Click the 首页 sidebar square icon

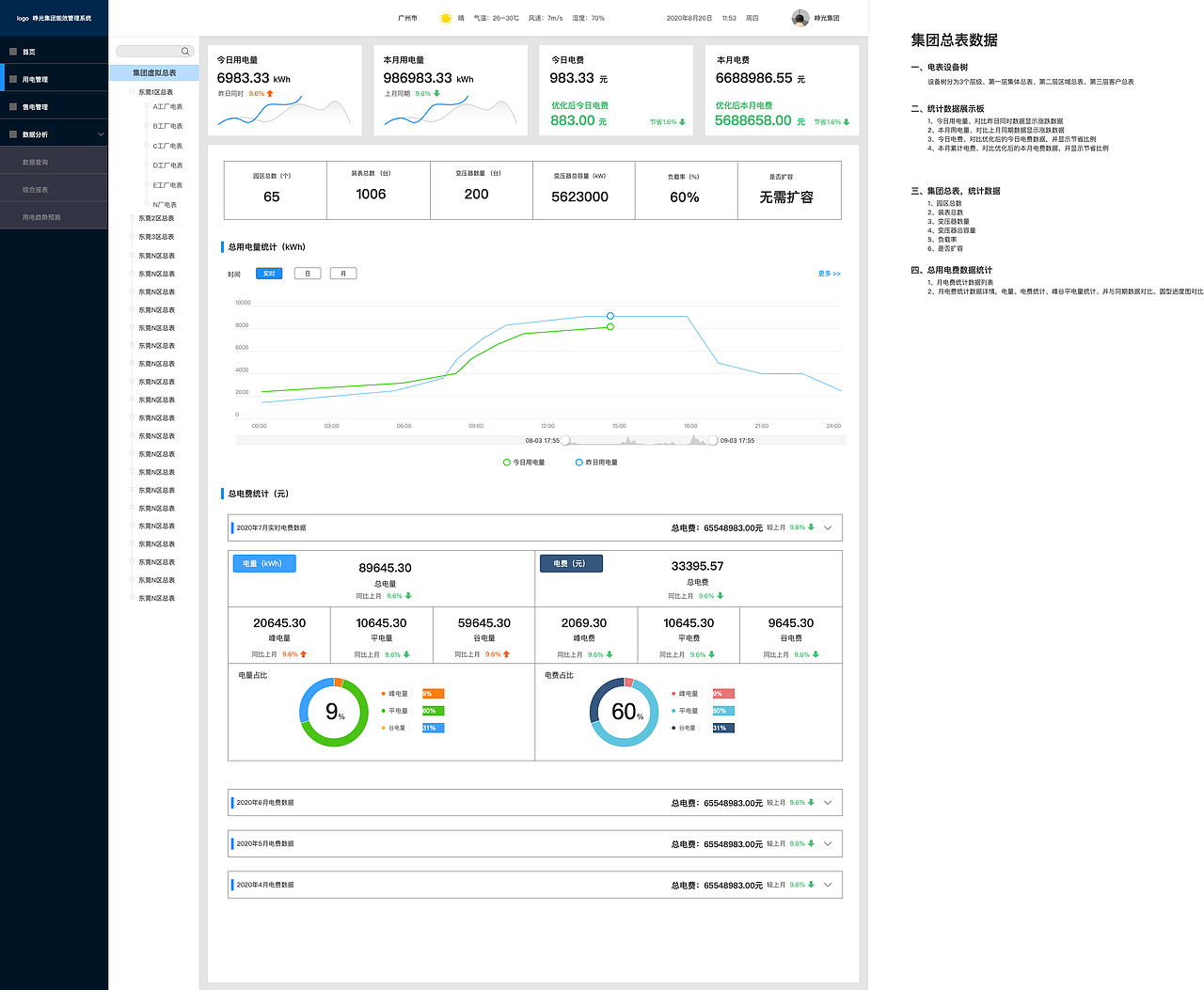coord(13,52)
